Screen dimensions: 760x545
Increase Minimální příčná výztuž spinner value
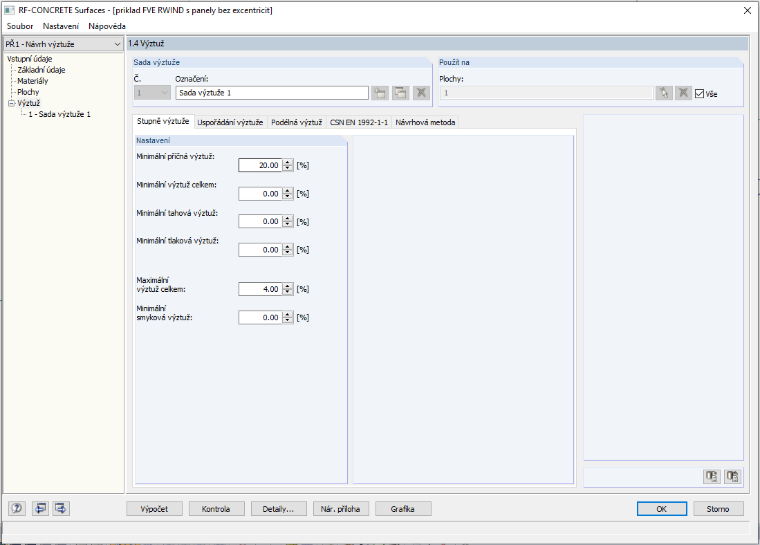288,162
